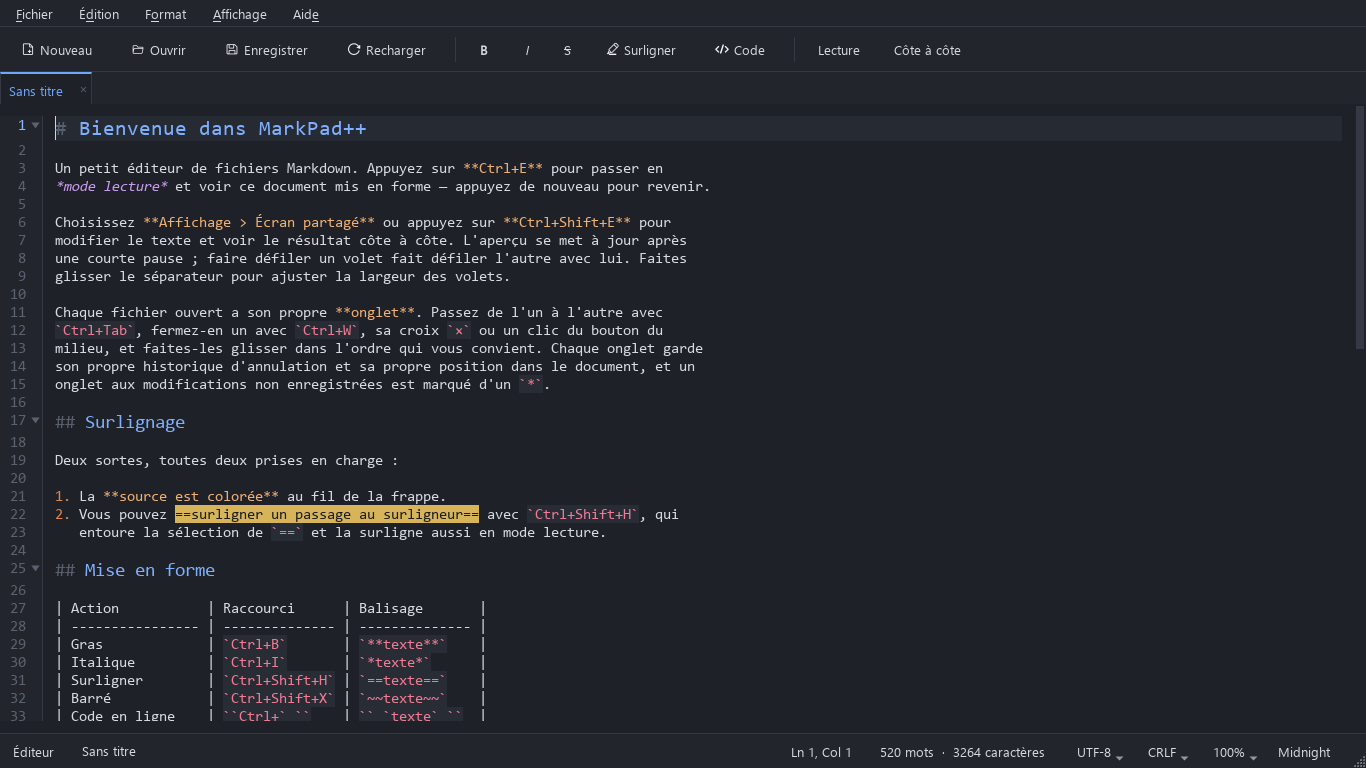Screen dimensions: 1366x768
Task: Toggle Lecture reading mode
Action: [838, 50]
